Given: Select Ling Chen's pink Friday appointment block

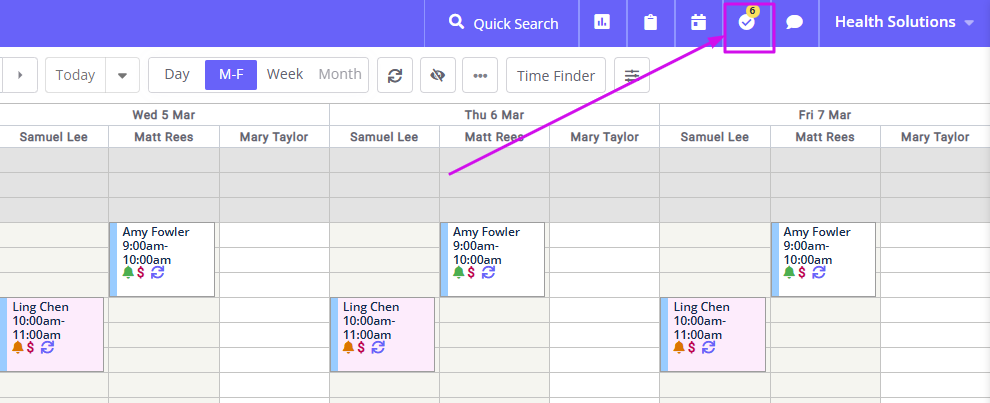Looking at the screenshot, I should tap(713, 335).
